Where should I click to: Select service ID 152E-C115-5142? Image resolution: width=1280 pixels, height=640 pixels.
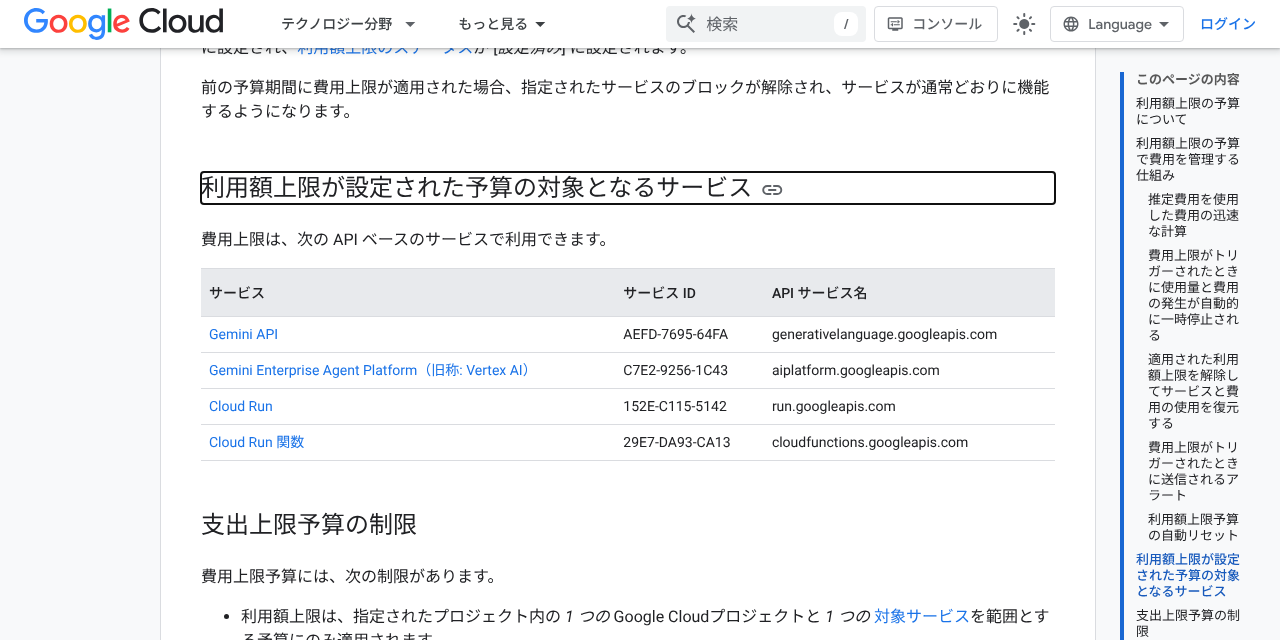[675, 406]
